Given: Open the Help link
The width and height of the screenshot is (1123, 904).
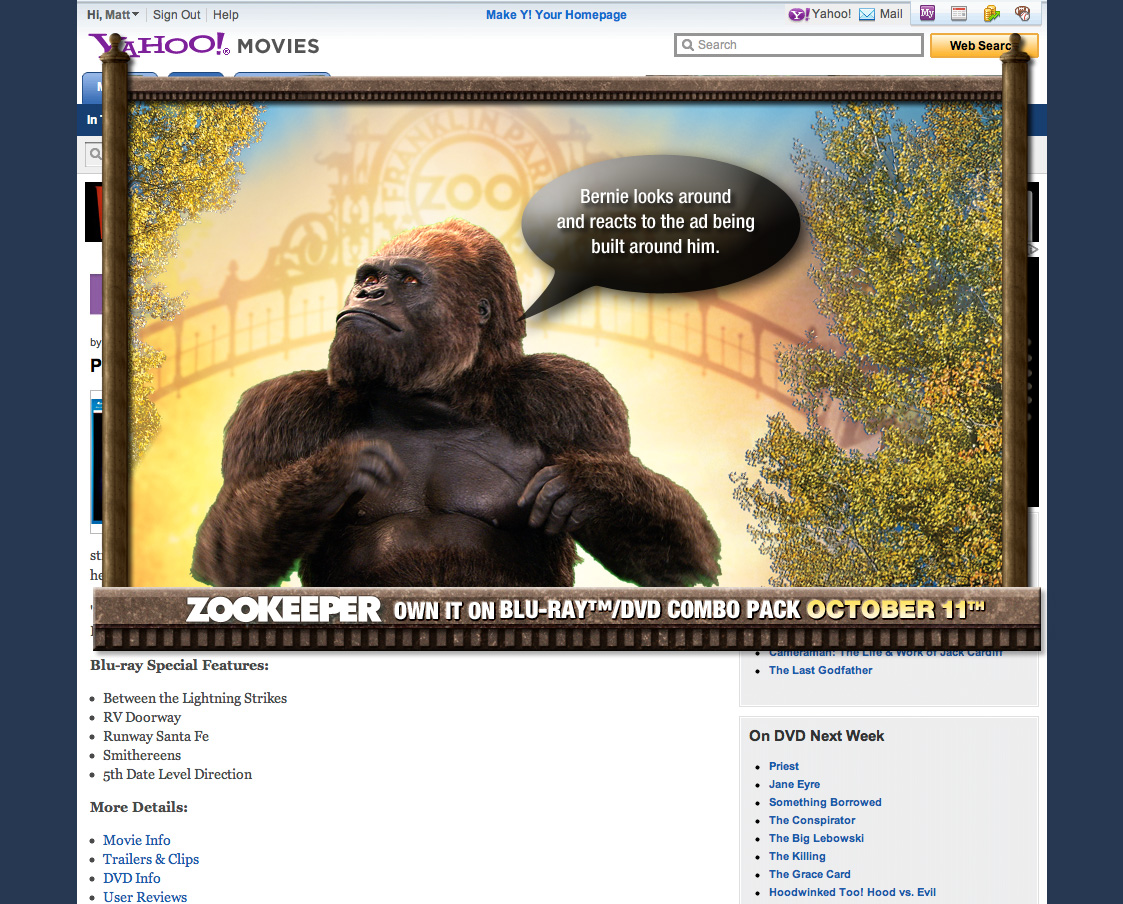Looking at the screenshot, I should point(226,14).
